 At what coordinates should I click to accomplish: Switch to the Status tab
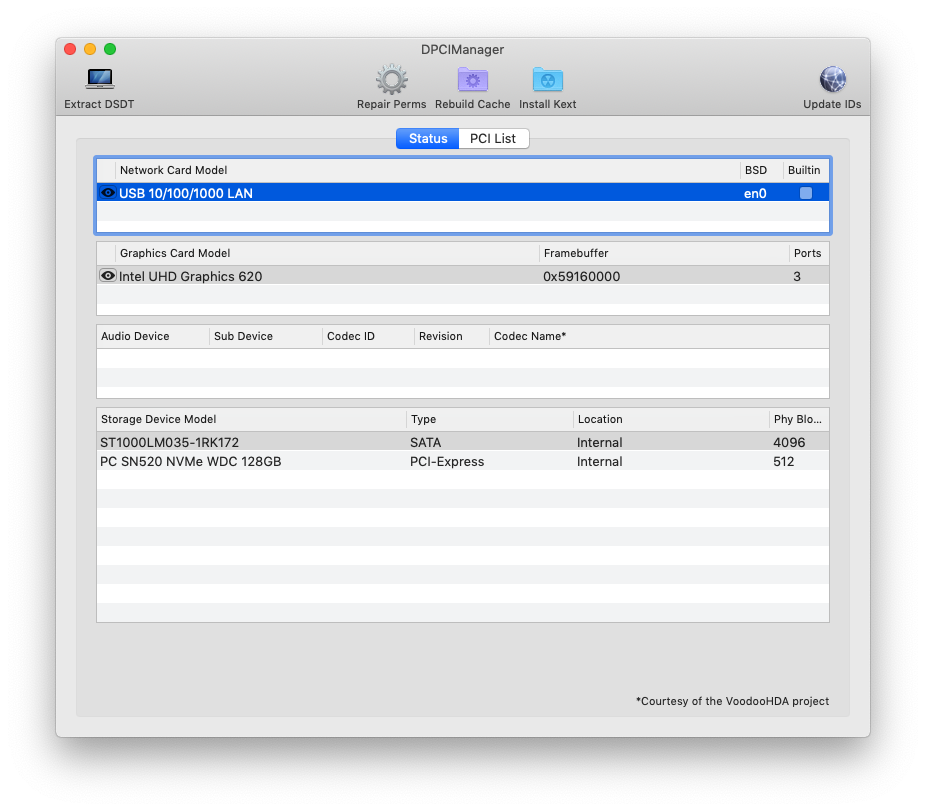tap(428, 138)
